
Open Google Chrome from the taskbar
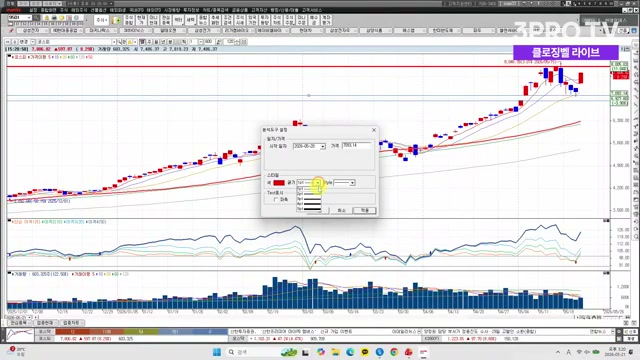coord(394,352)
